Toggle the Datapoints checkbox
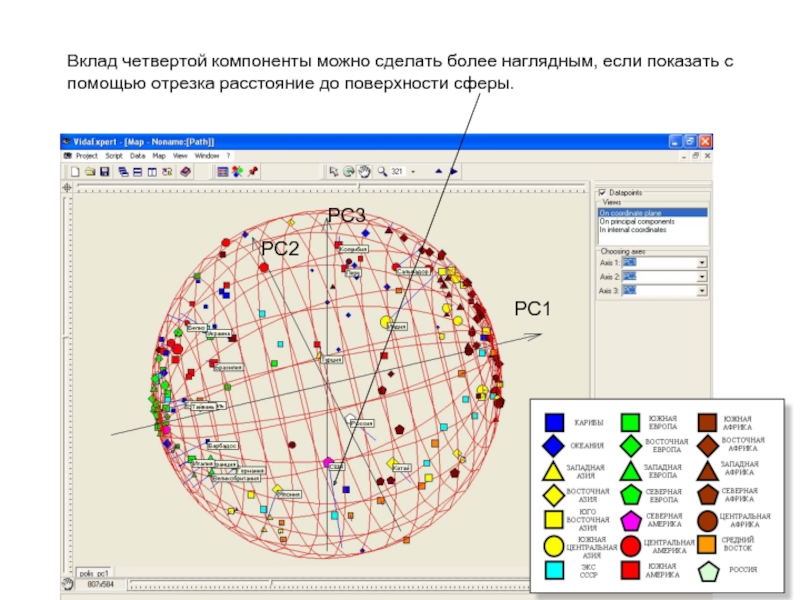 tap(602, 192)
